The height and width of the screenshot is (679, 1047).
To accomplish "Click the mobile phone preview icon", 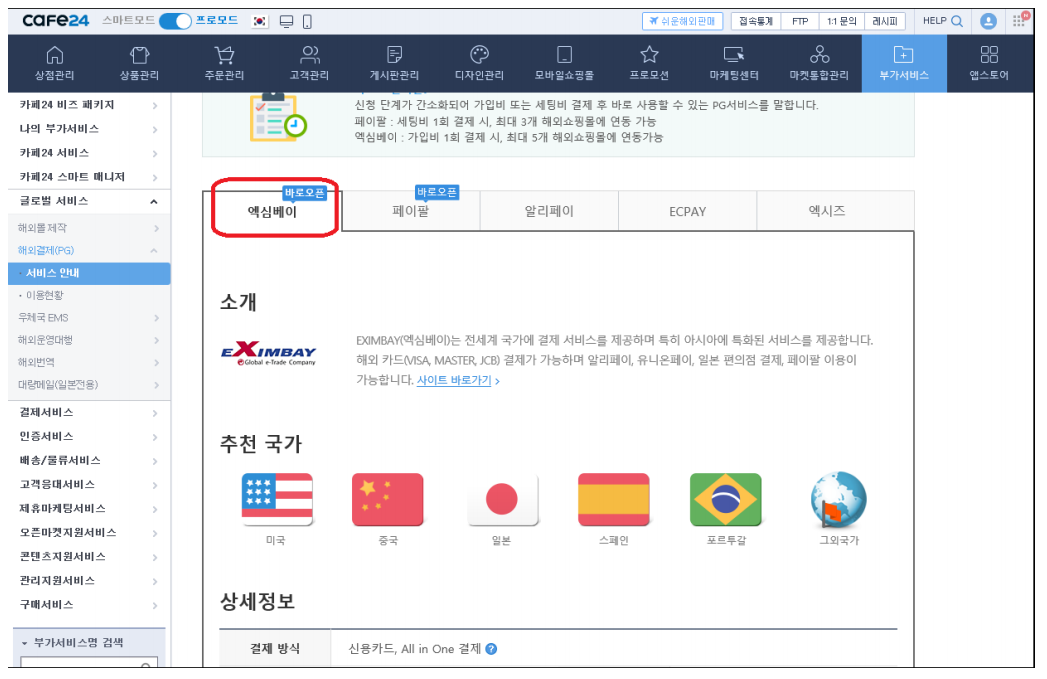I will click(307, 21).
